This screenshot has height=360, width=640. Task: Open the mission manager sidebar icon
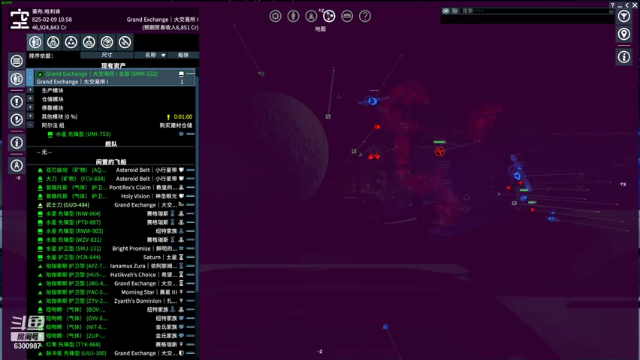[x=16, y=120]
